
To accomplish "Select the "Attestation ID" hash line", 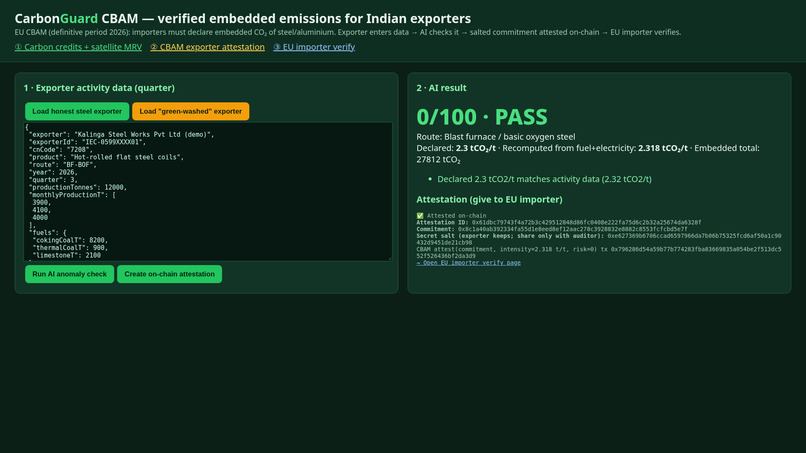I will tap(559, 223).
